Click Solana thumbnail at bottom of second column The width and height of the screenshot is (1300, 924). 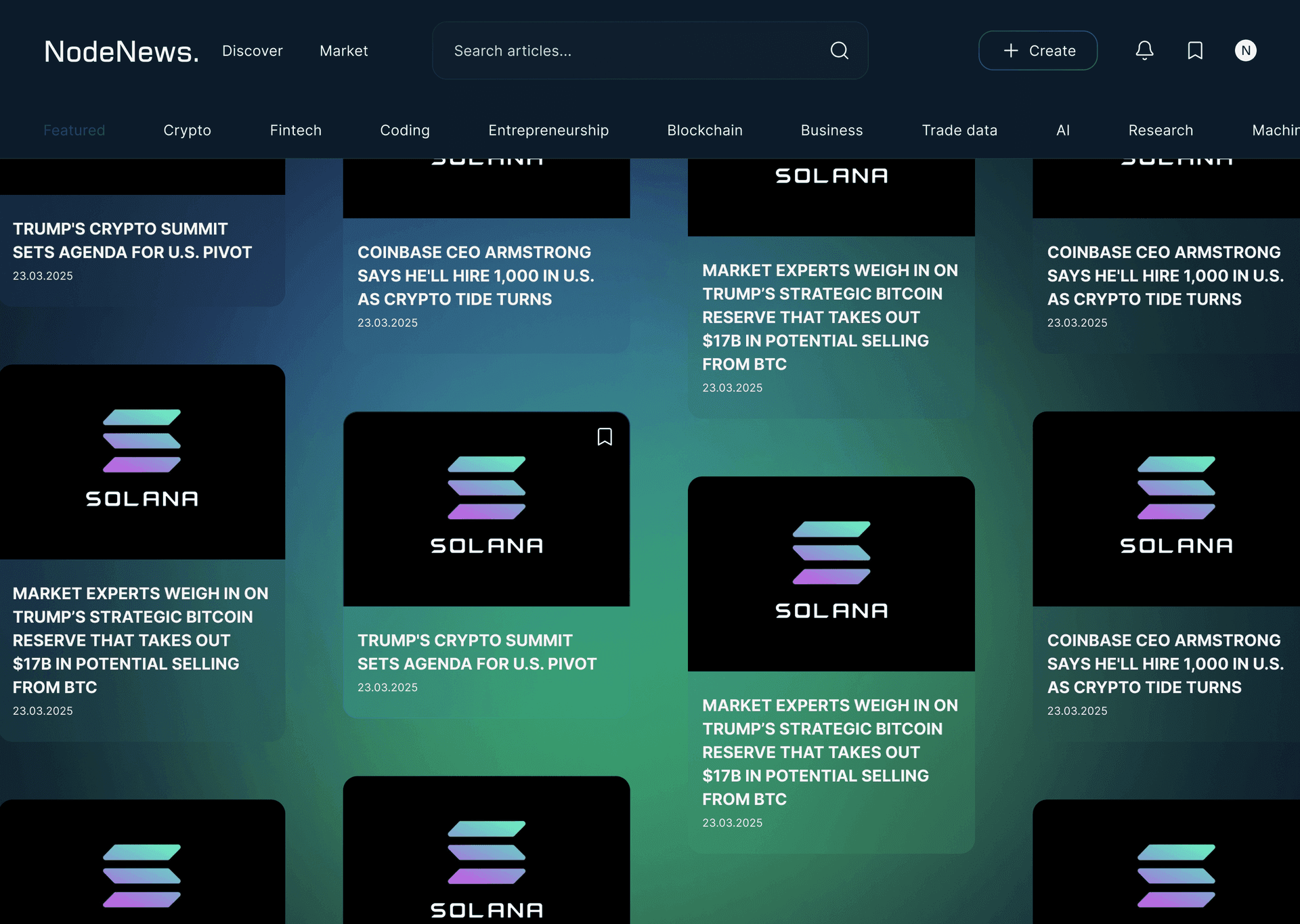pyautogui.click(x=486, y=850)
